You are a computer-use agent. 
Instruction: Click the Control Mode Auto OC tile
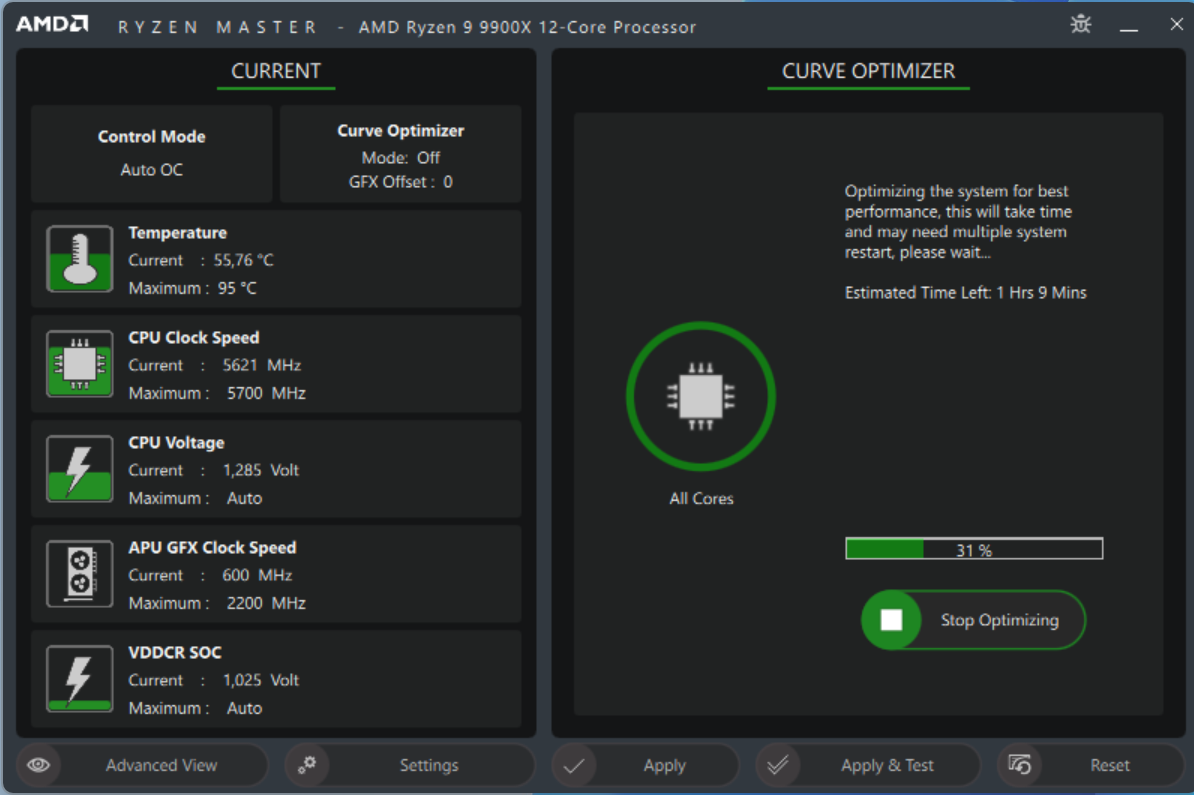[152, 154]
